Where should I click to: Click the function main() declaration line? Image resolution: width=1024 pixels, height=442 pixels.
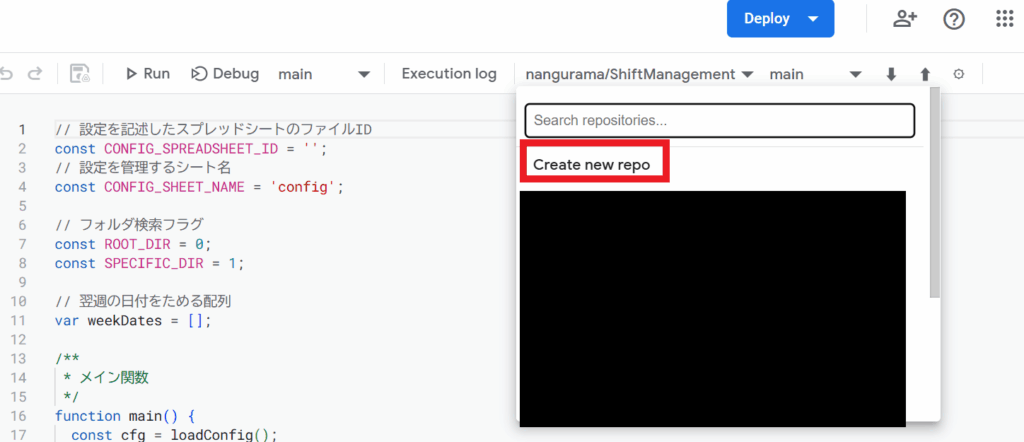[x=125, y=416]
